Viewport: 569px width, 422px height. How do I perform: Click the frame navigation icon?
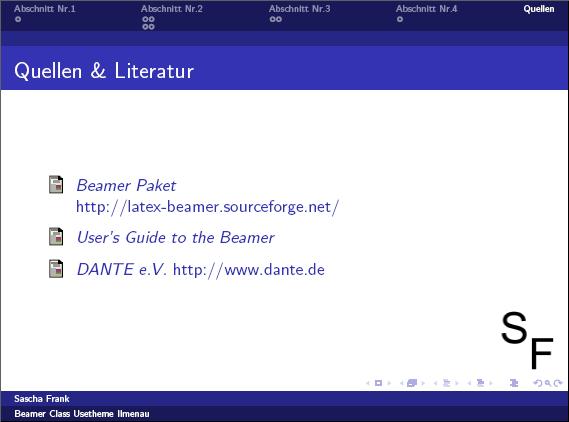point(412,383)
